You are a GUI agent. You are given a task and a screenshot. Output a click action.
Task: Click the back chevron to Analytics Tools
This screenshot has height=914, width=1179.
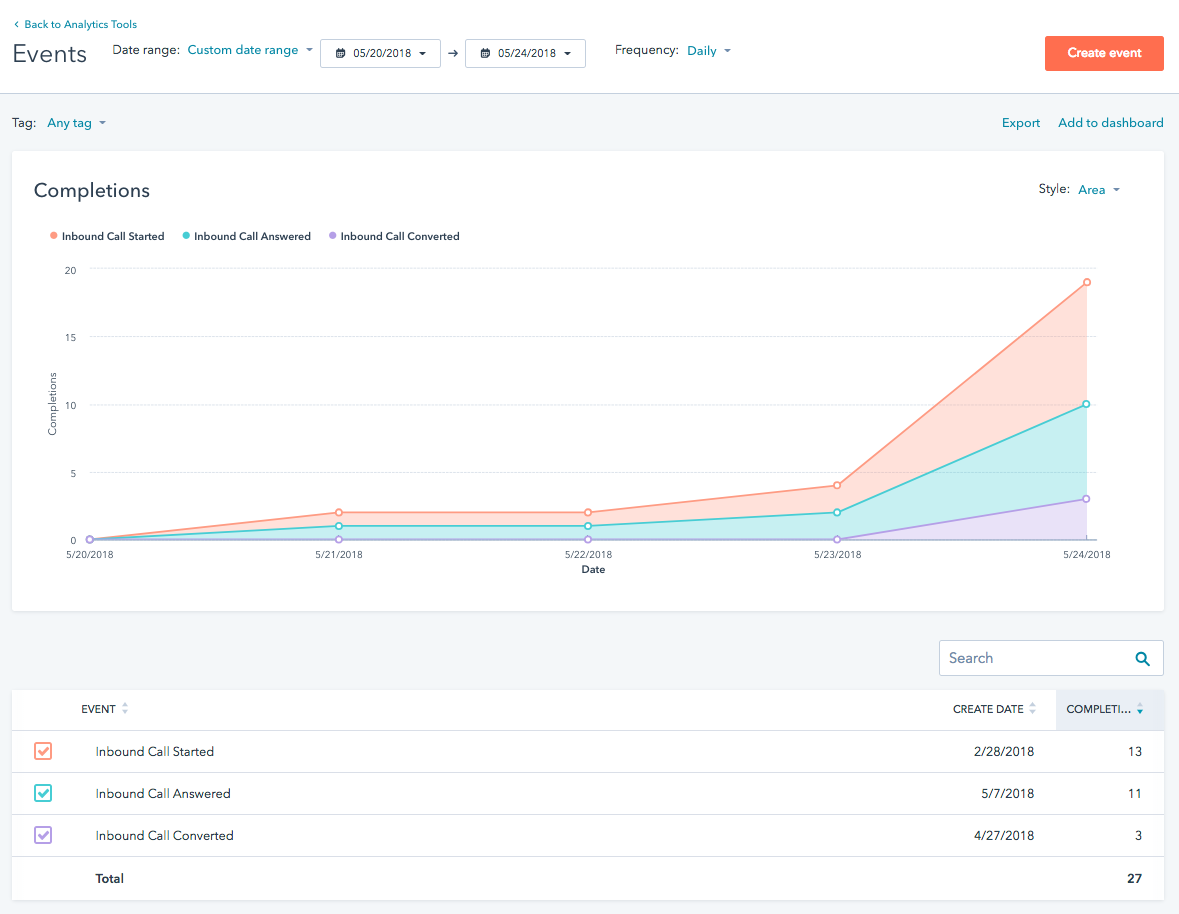[16, 24]
